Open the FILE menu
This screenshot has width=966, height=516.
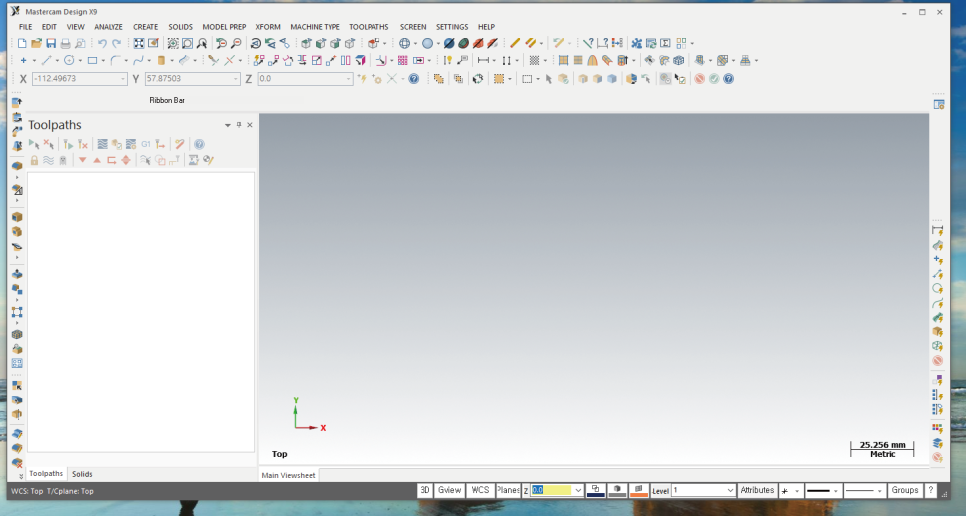[25, 27]
